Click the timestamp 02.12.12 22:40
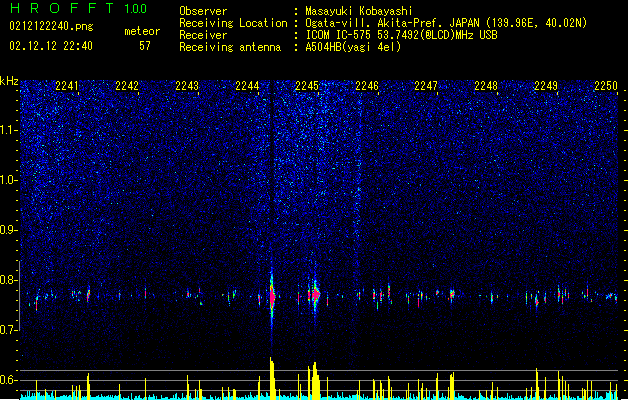629x400 pixels. tap(51, 46)
